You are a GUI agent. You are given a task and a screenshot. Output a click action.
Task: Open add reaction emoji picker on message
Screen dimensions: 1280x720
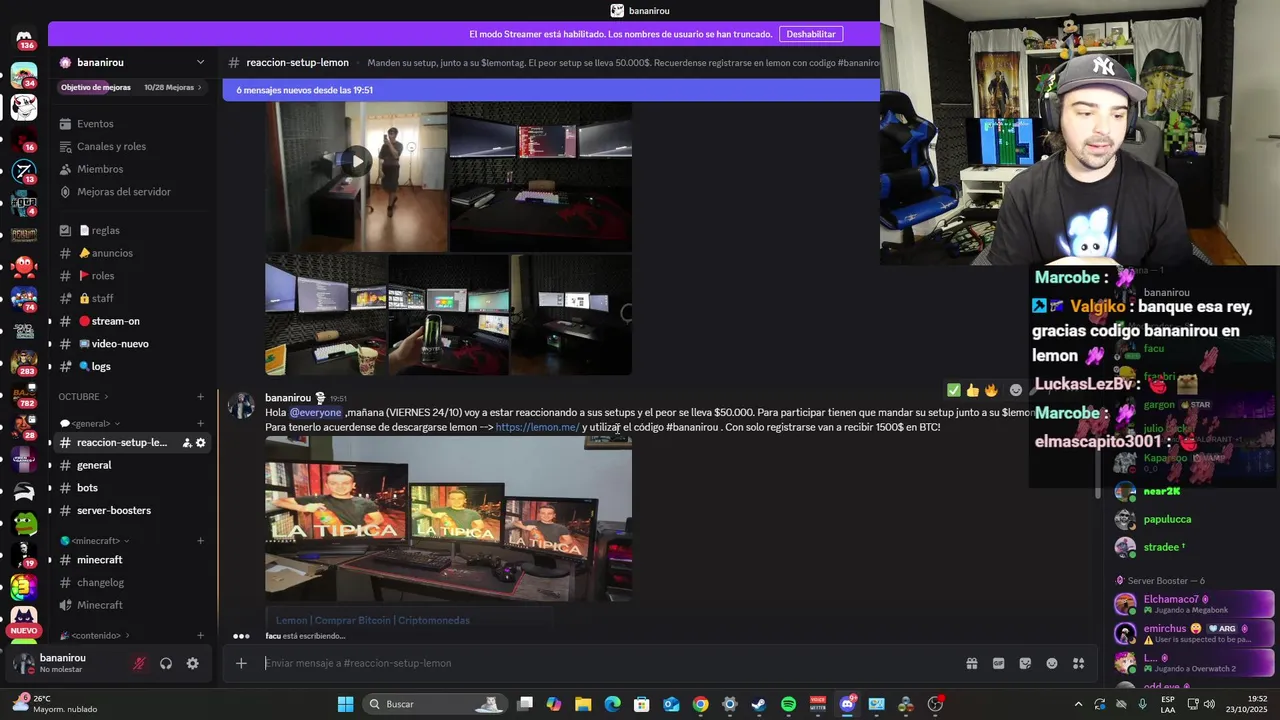click(1016, 390)
